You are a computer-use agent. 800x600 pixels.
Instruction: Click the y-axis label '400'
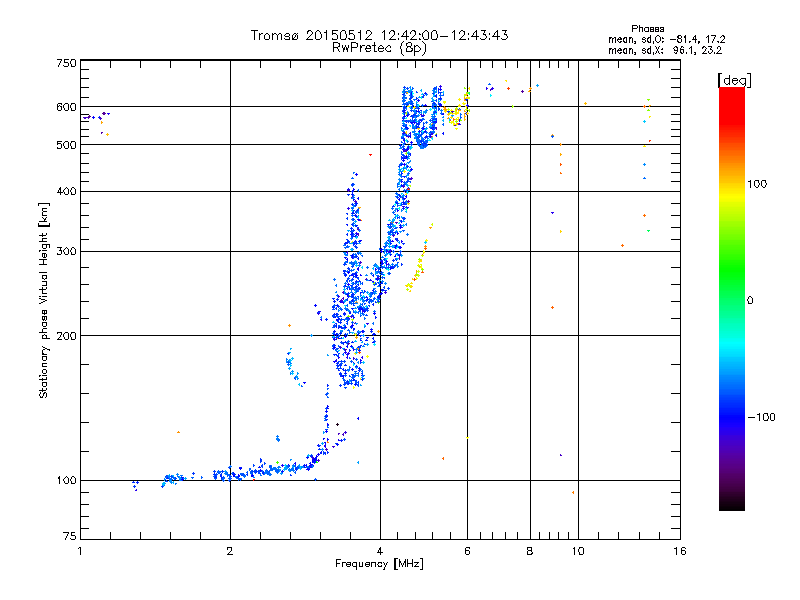[66, 191]
